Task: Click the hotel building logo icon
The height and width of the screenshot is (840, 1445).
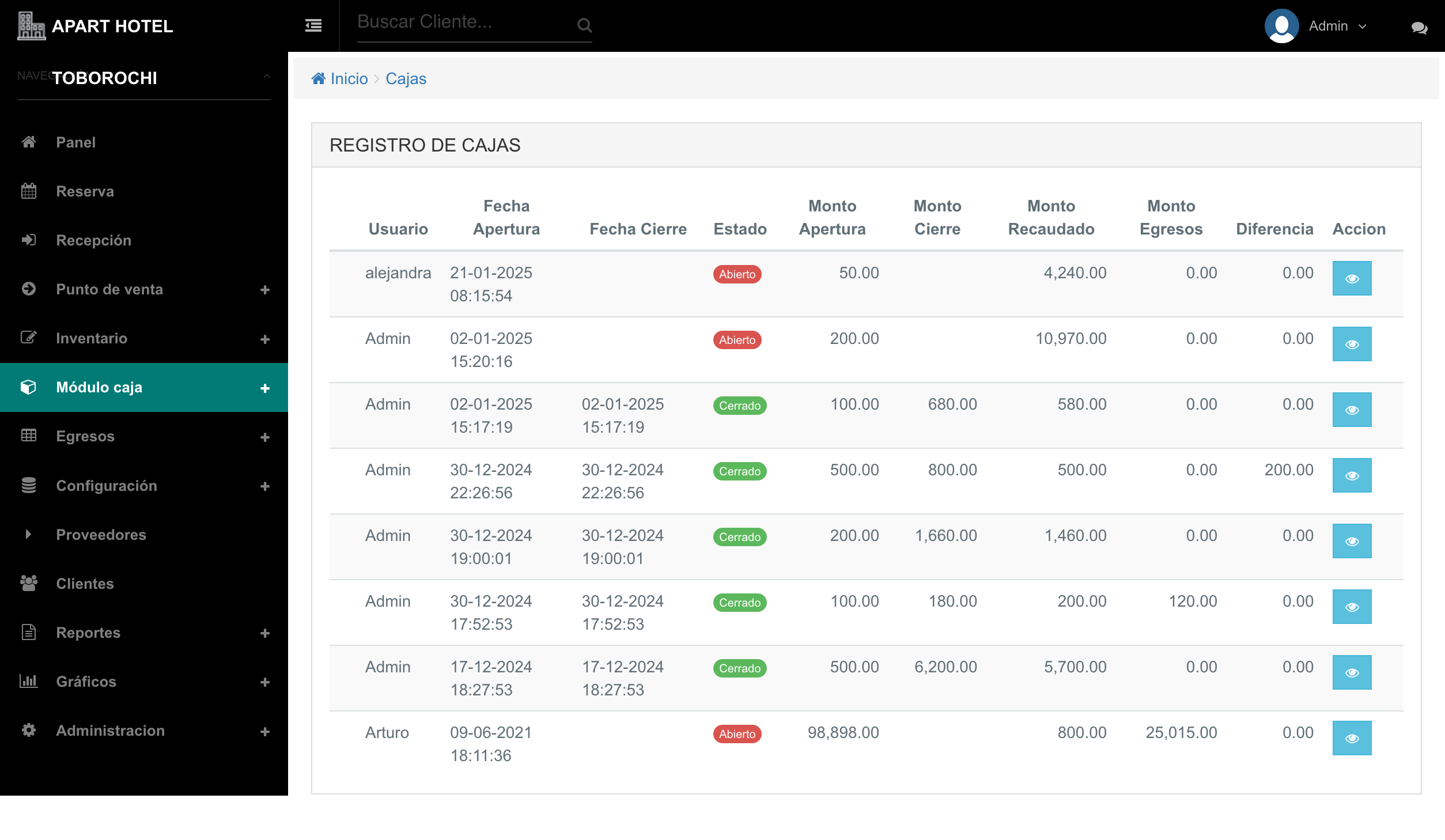Action: 31,26
